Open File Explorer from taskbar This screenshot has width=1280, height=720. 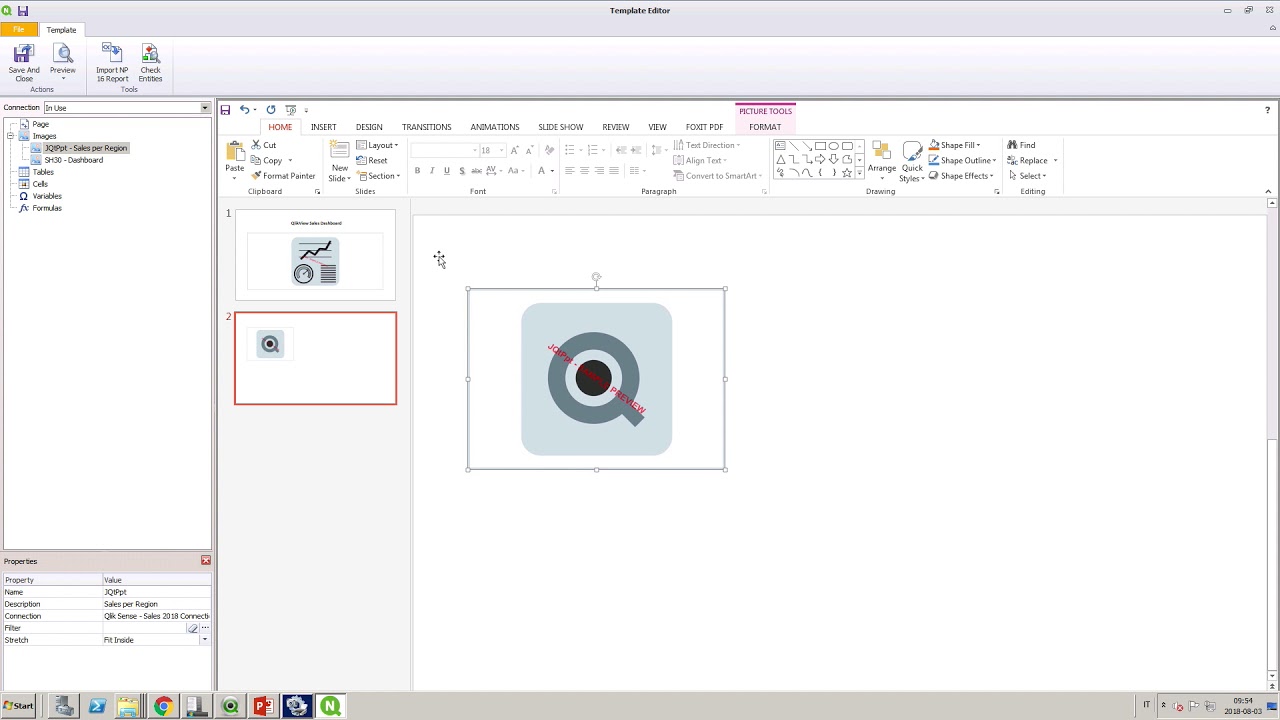(128, 707)
